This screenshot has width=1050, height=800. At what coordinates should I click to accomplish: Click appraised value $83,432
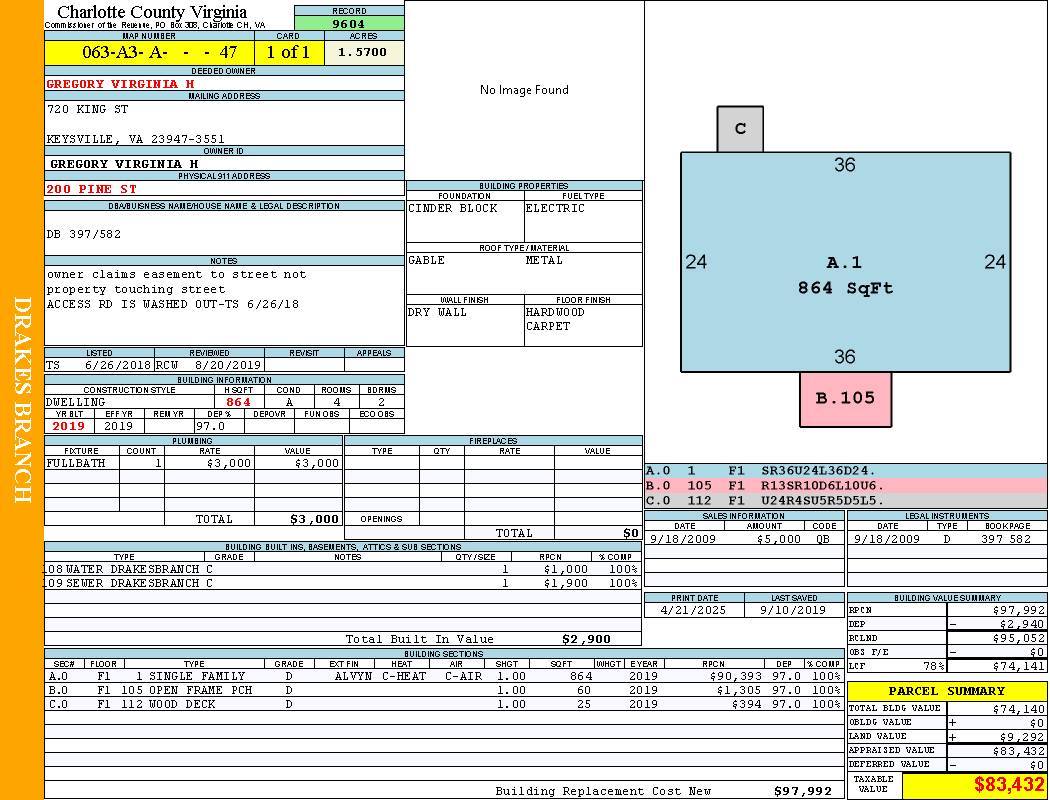[x=1019, y=751]
